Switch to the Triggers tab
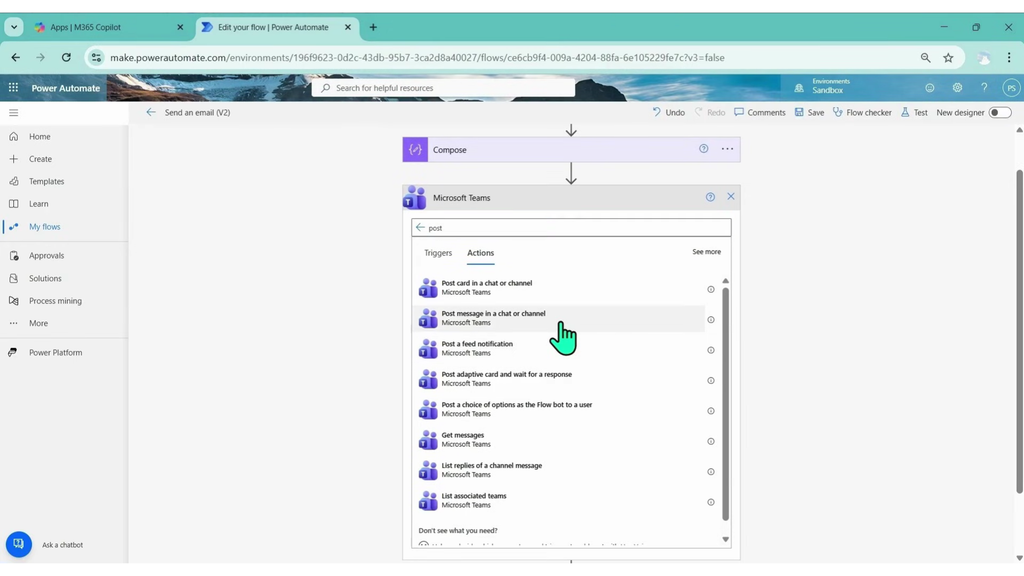This screenshot has height=576, width=1024. 438,253
